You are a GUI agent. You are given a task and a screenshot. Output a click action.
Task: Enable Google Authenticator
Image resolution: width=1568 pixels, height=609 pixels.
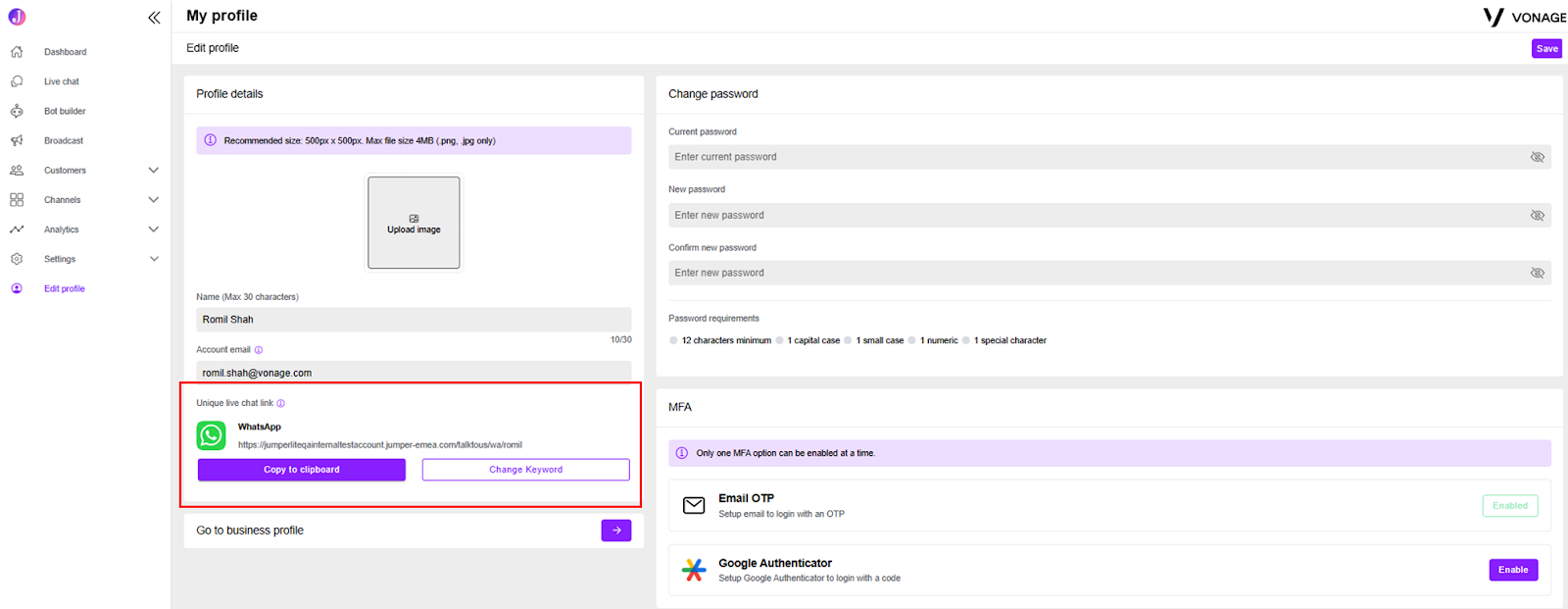point(1513,570)
